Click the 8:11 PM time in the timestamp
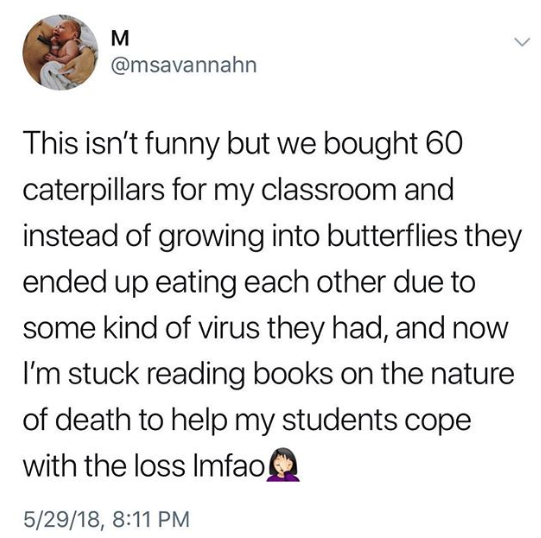The image size is (541, 538). (151, 519)
